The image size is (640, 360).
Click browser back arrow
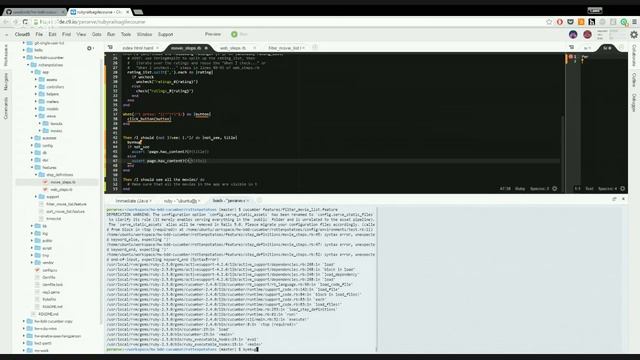pos(6,22)
